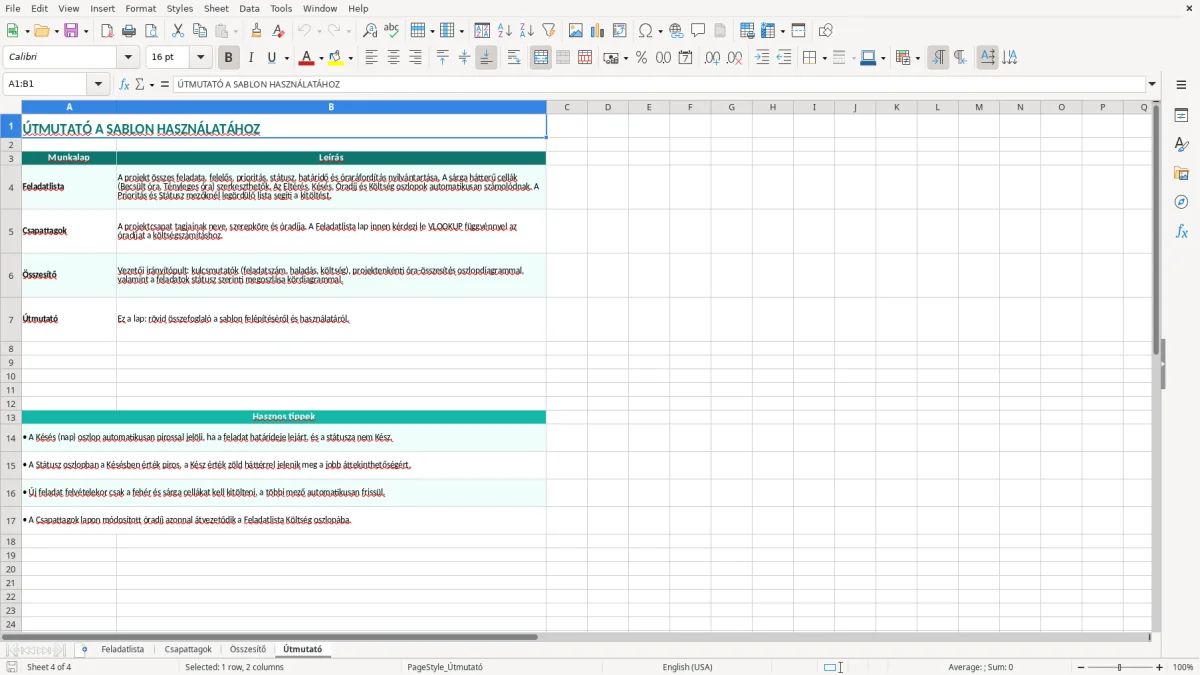Click Export as PDF icon
Viewport: 1200px width, 675px height.
tap(107, 31)
